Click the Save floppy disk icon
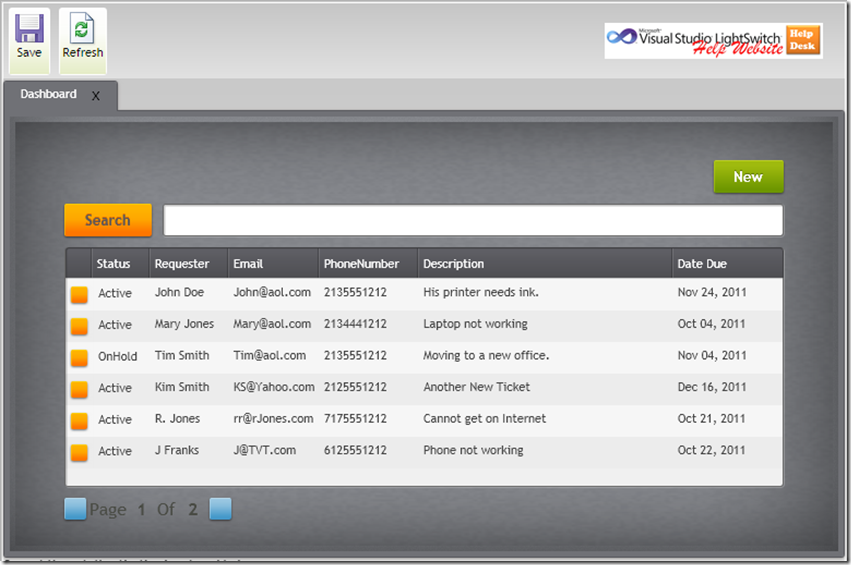Image resolution: width=851 pixels, height=565 pixels. tap(29, 28)
